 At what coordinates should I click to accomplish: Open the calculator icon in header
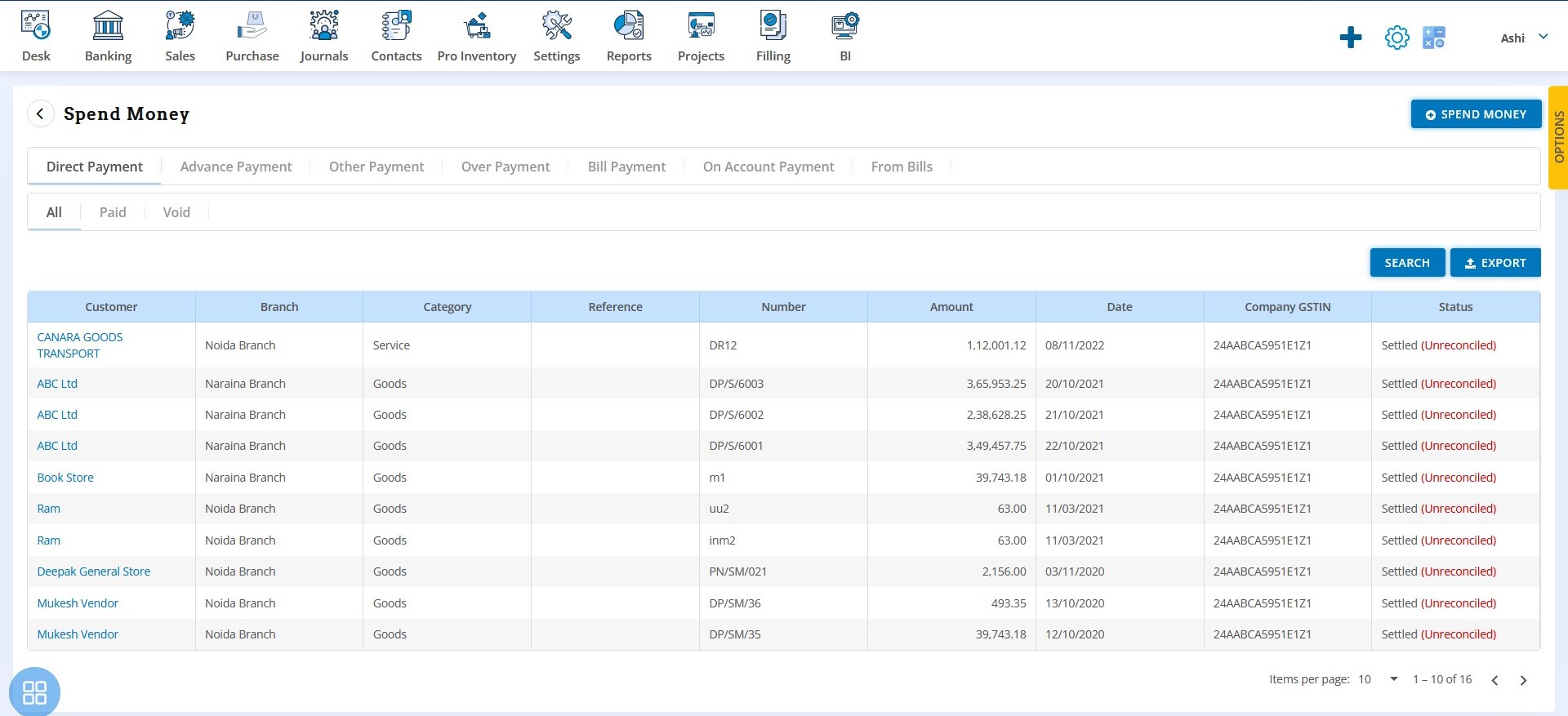(x=1434, y=38)
